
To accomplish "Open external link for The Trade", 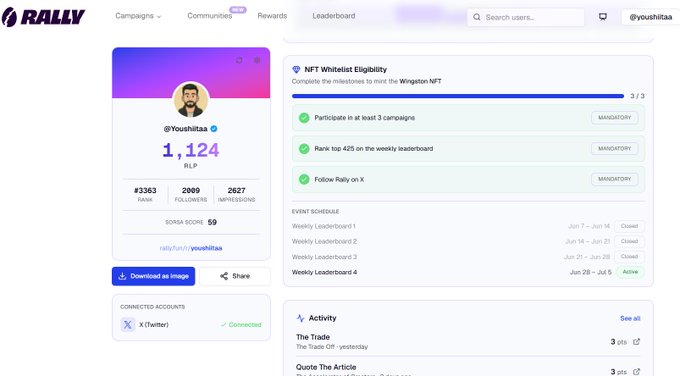I will pyautogui.click(x=636, y=342).
